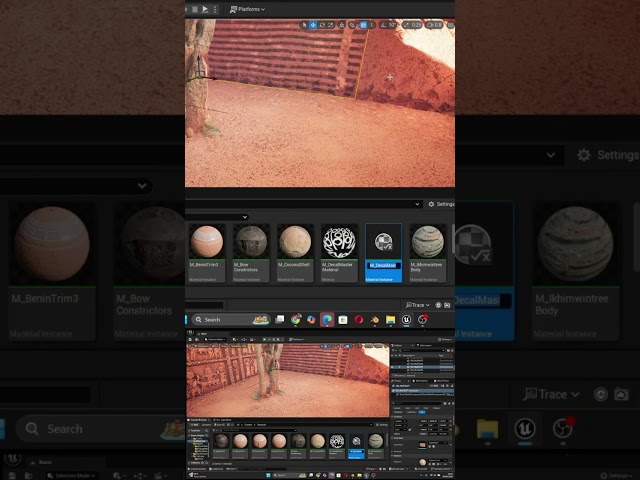
Task: Open Opera browser from the taskbar
Action: tap(359, 320)
